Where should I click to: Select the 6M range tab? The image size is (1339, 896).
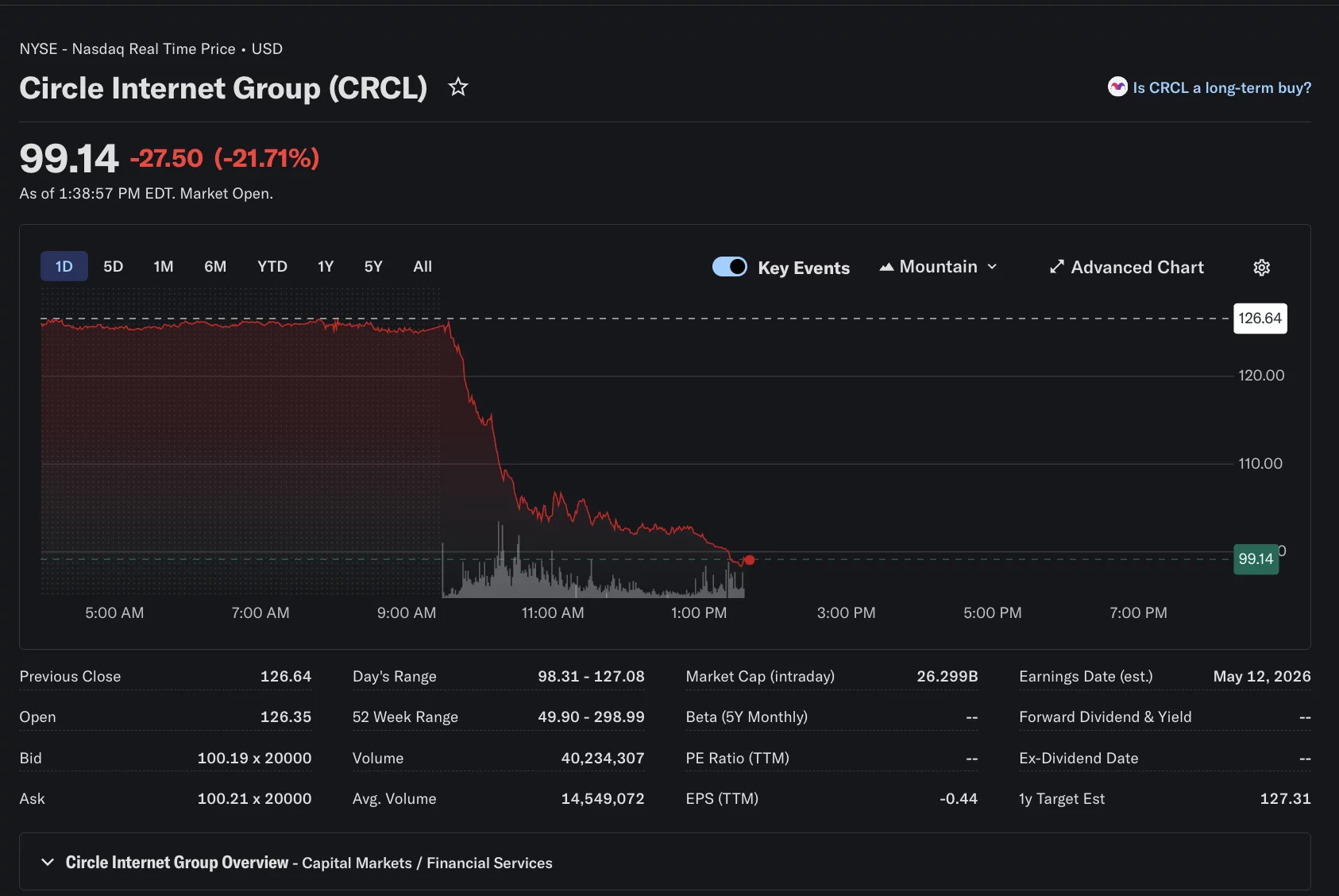point(215,266)
